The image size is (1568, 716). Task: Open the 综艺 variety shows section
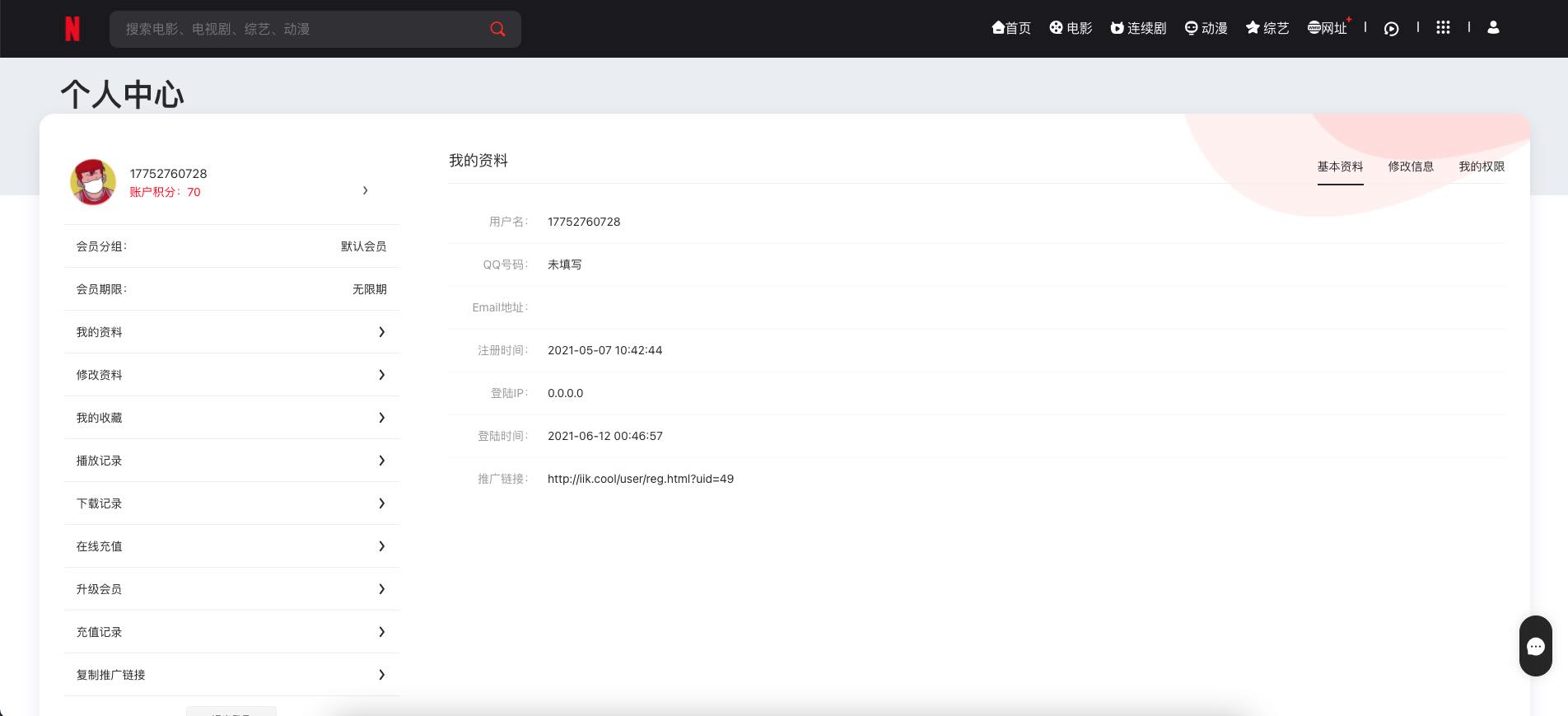pos(1267,28)
